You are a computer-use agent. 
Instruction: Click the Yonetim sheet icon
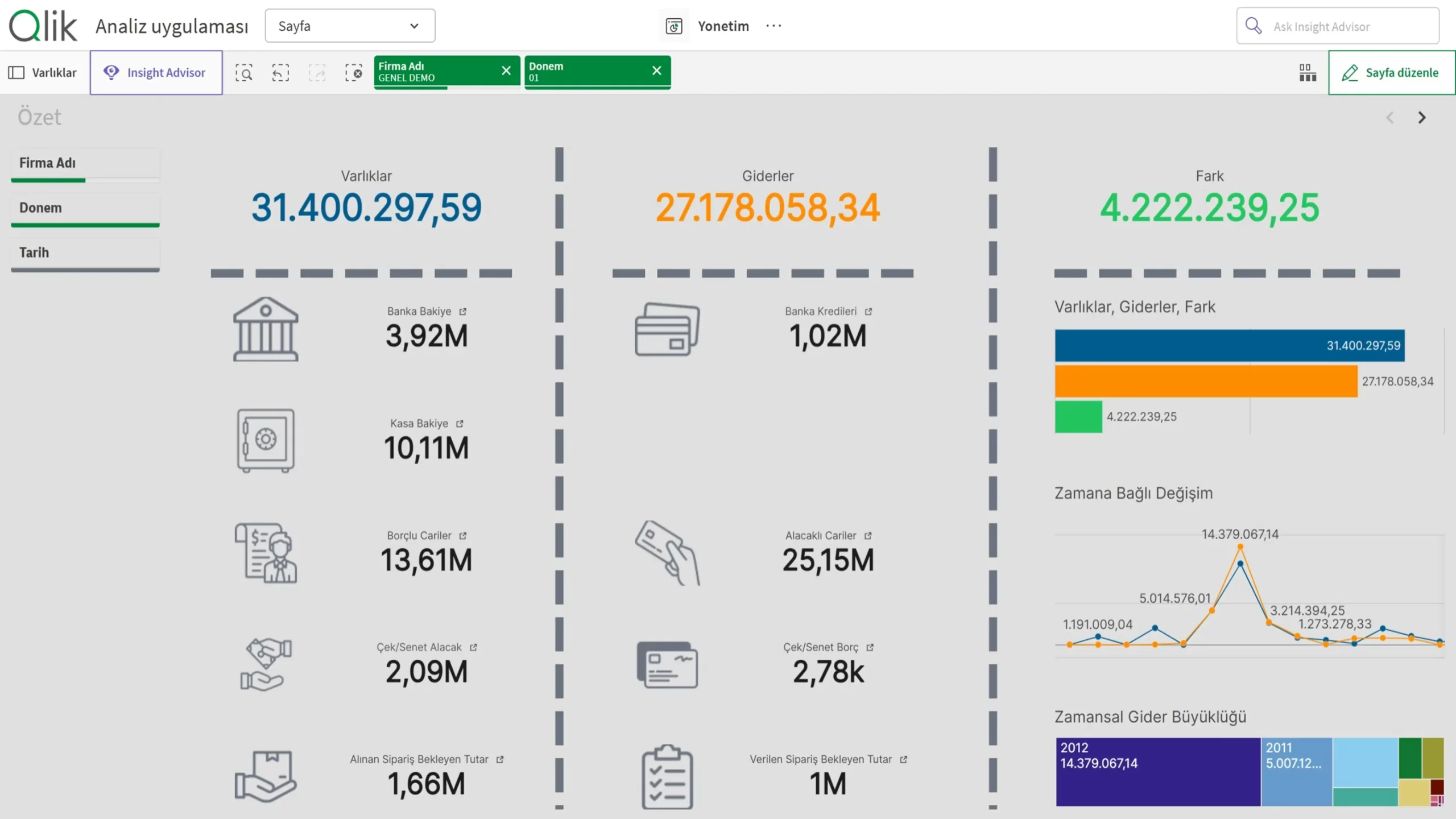[674, 26]
